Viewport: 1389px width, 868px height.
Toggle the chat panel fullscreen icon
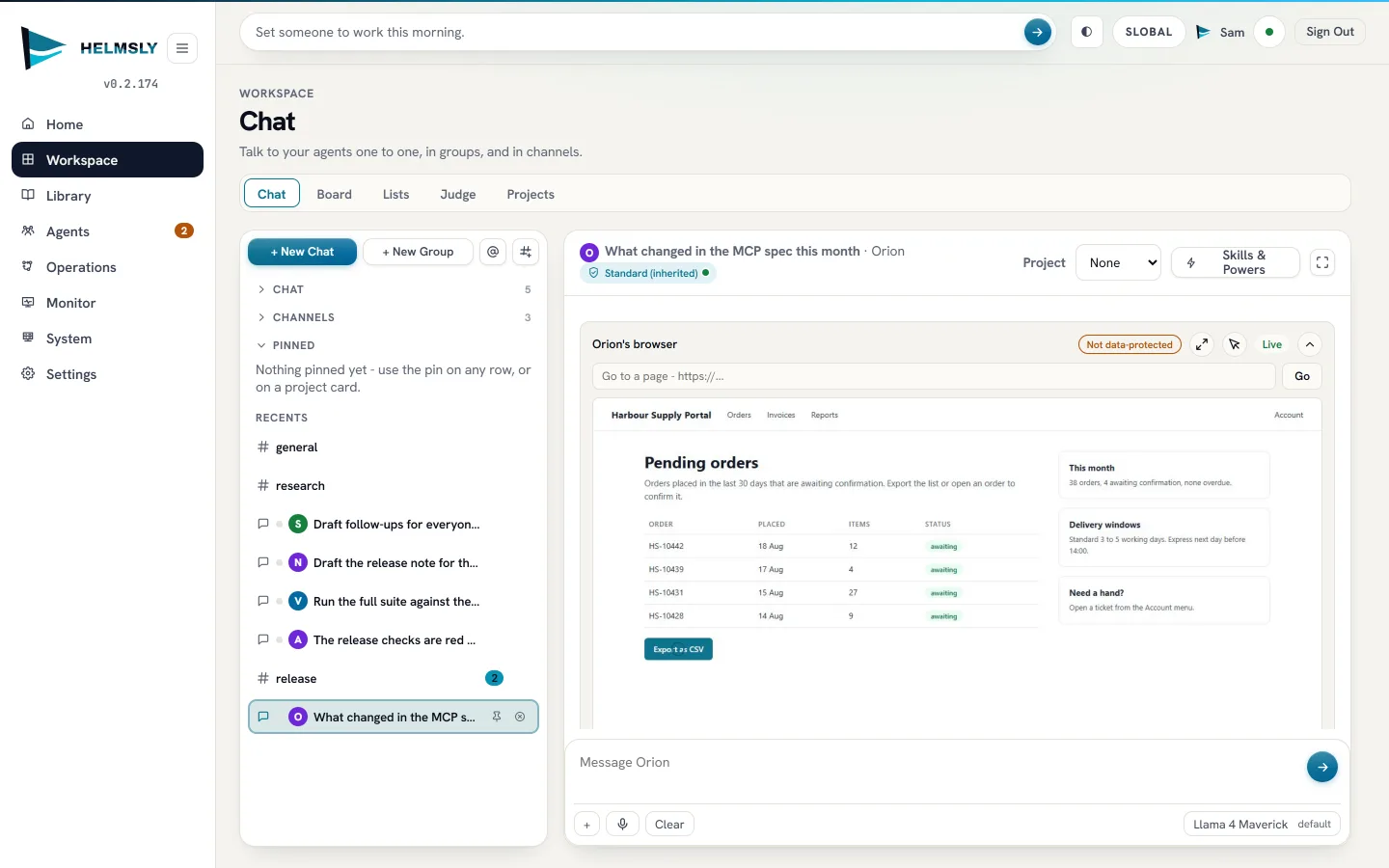tap(1322, 262)
